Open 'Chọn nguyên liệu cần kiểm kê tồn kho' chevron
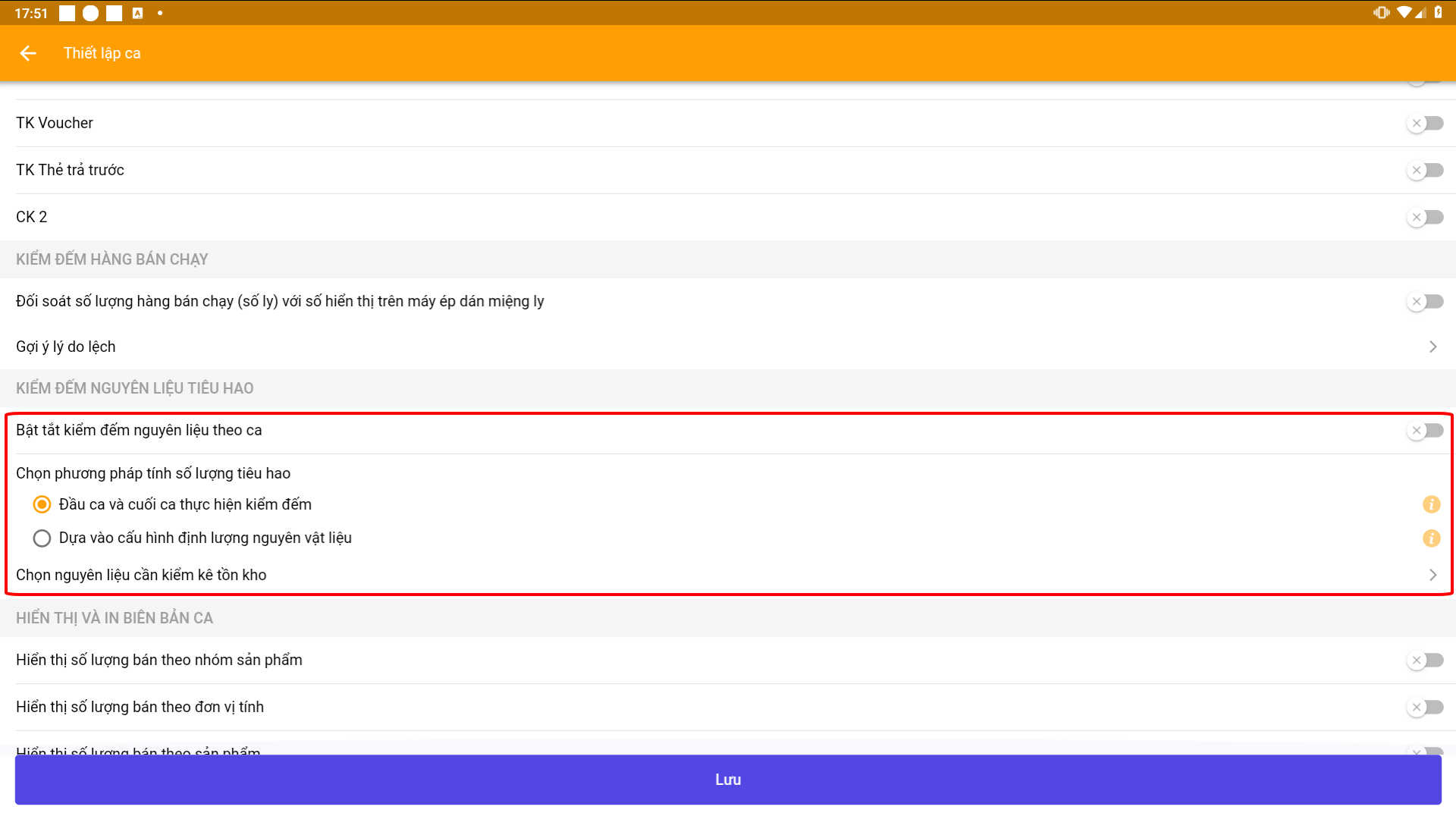1456x816 pixels. coord(1432,575)
